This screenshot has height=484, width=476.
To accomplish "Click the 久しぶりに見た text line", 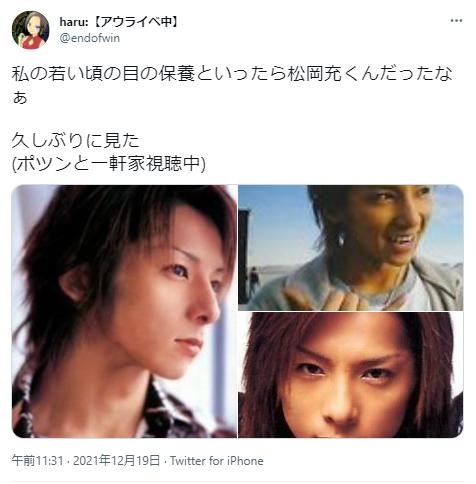I will (x=76, y=140).
